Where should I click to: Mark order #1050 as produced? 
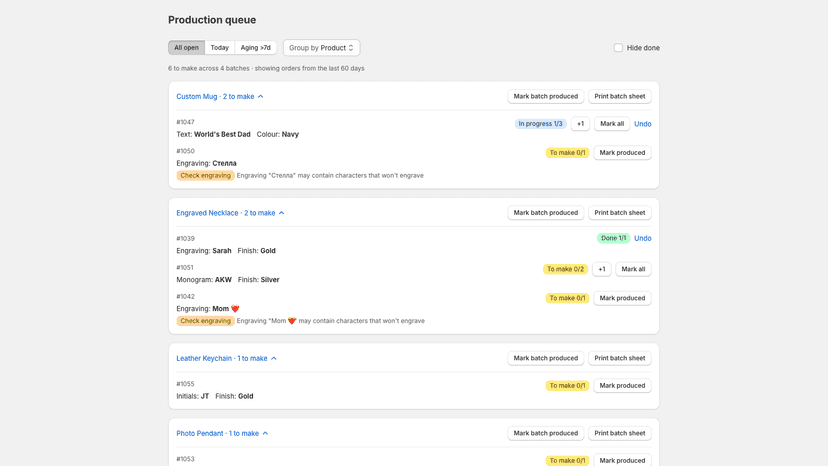[x=622, y=153]
